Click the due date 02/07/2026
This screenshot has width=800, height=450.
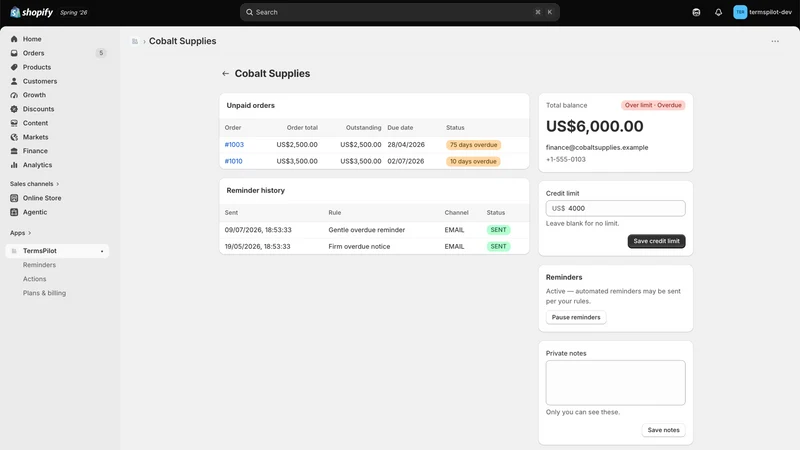point(406,161)
